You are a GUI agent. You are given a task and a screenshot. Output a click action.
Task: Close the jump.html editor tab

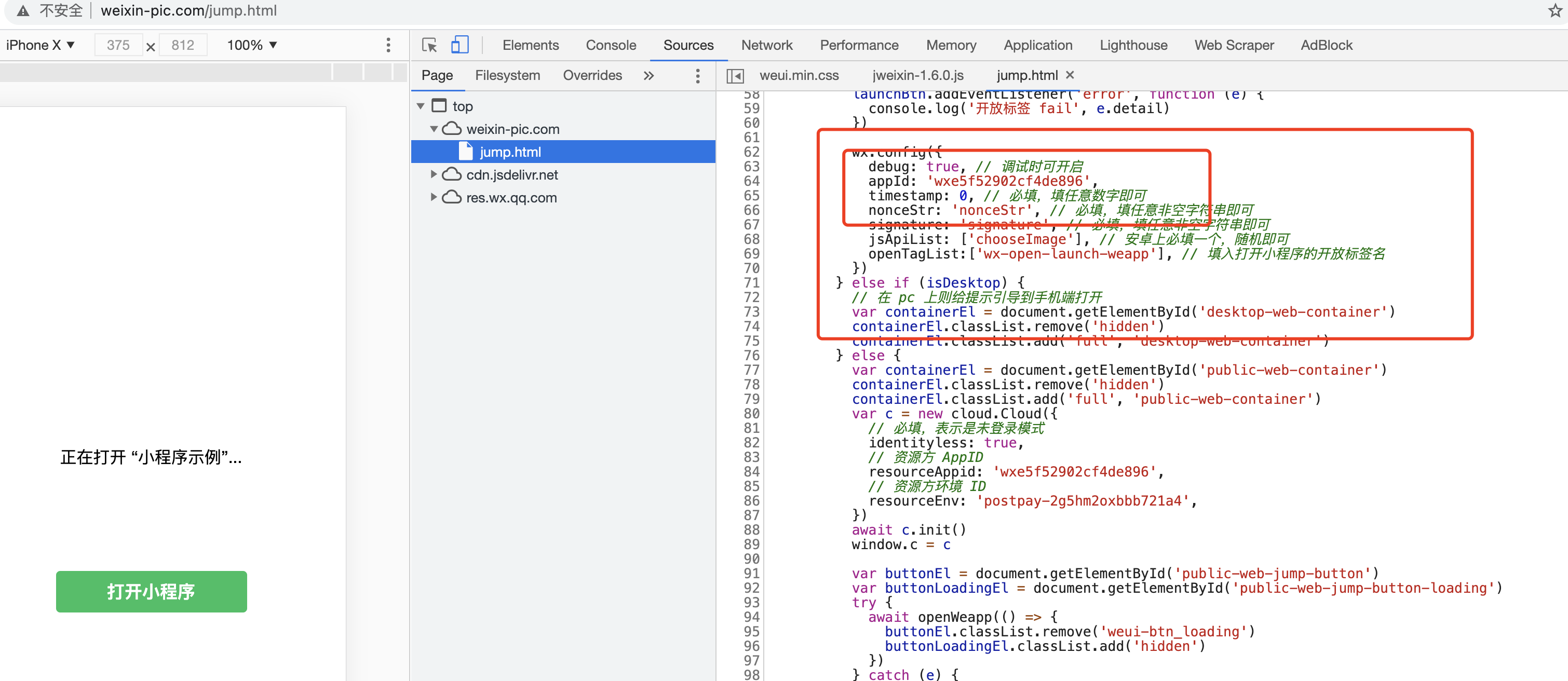pyautogui.click(x=1070, y=75)
